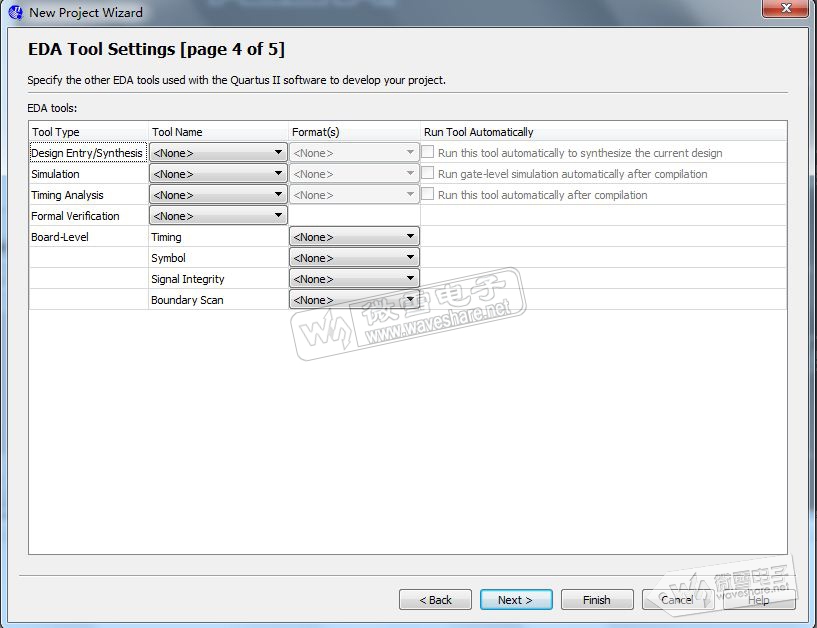This screenshot has width=817, height=628.
Task: Open Simulation tool name dropdown
Action: click(218, 174)
